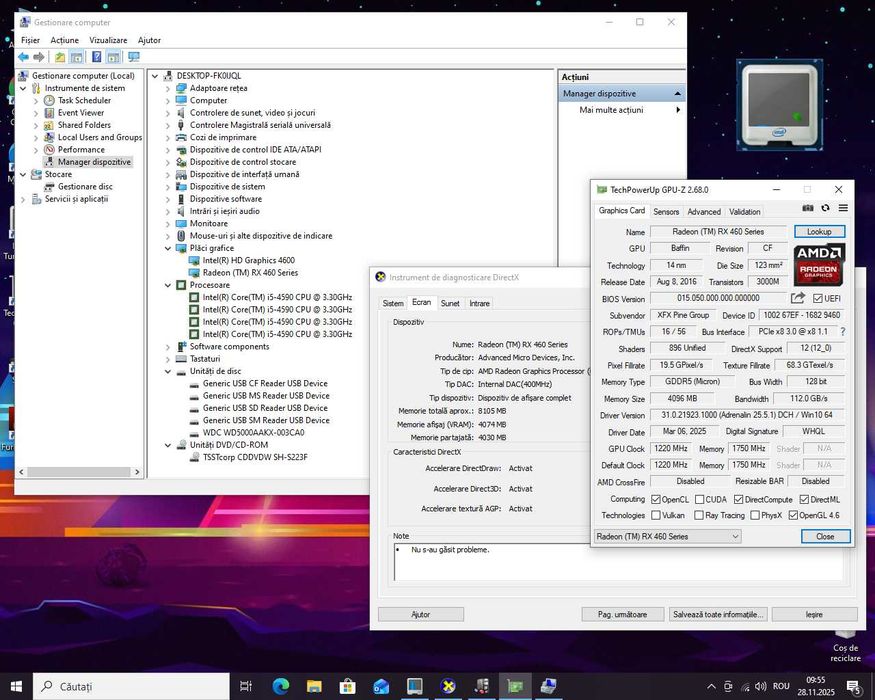Click the GPU-Z refresh icon
The image size is (875, 700).
pyautogui.click(x=825, y=208)
